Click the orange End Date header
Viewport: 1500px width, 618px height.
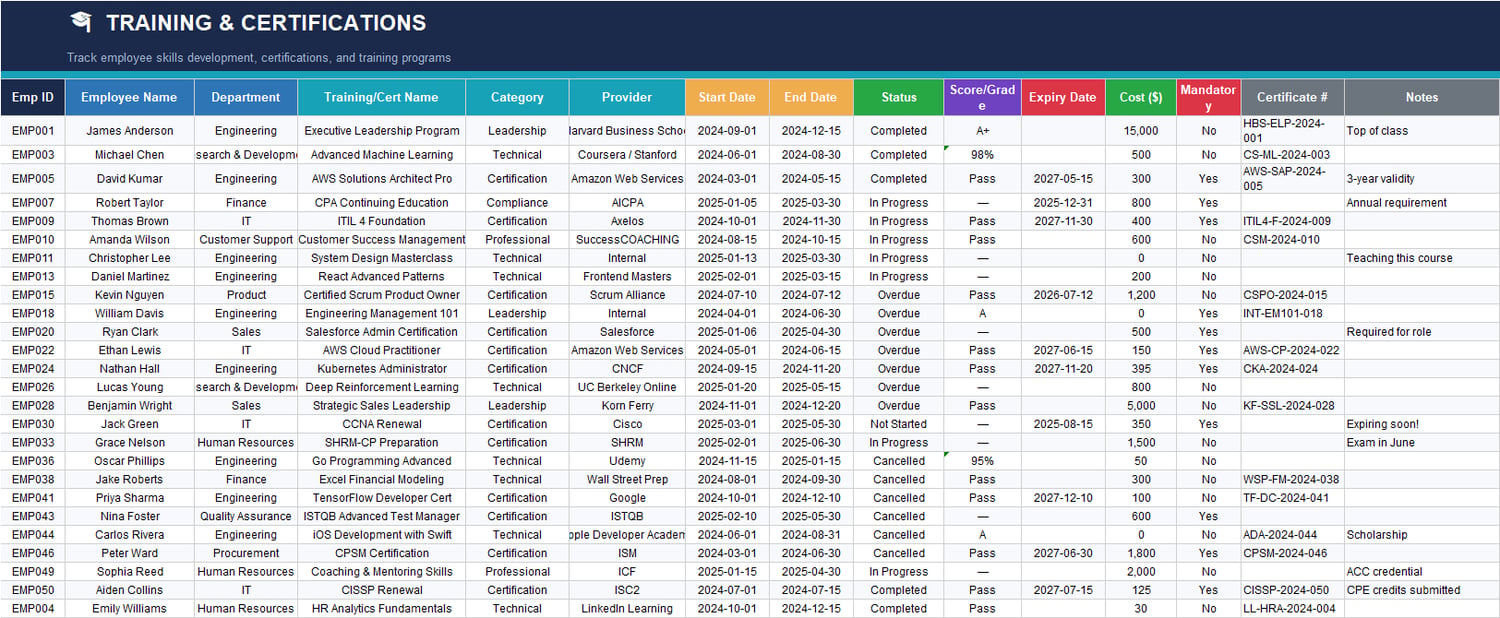811,97
